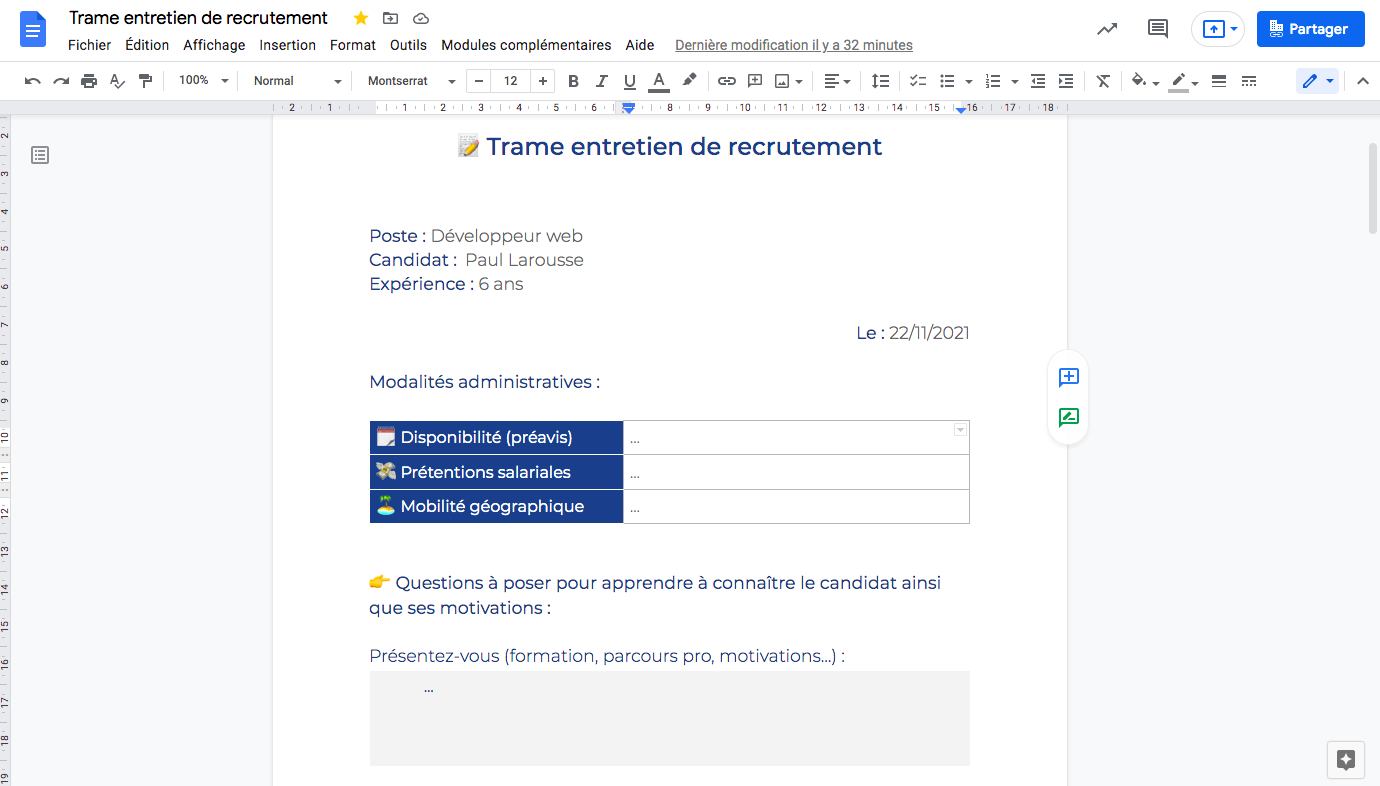The width and height of the screenshot is (1380, 786).
Task: Toggle italic formatting
Action: tap(601, 81)
